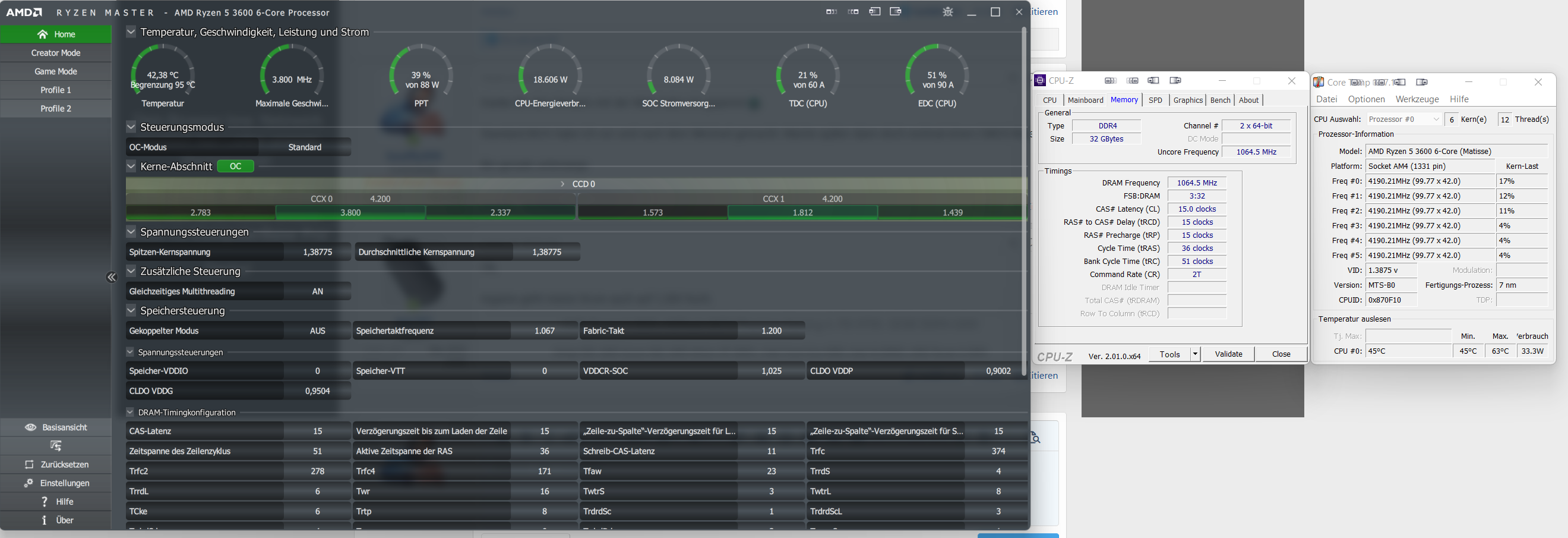The image size is (1568, 538).
Task: Collapse the DRAM-Timingkonfiguration section
Action: point(129,412)
